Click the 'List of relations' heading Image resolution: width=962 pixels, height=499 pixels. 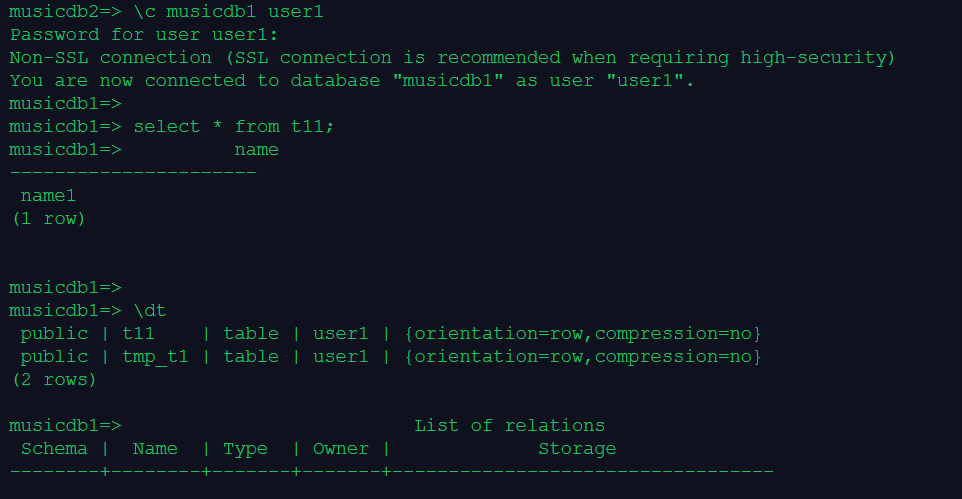pos(509,425)
